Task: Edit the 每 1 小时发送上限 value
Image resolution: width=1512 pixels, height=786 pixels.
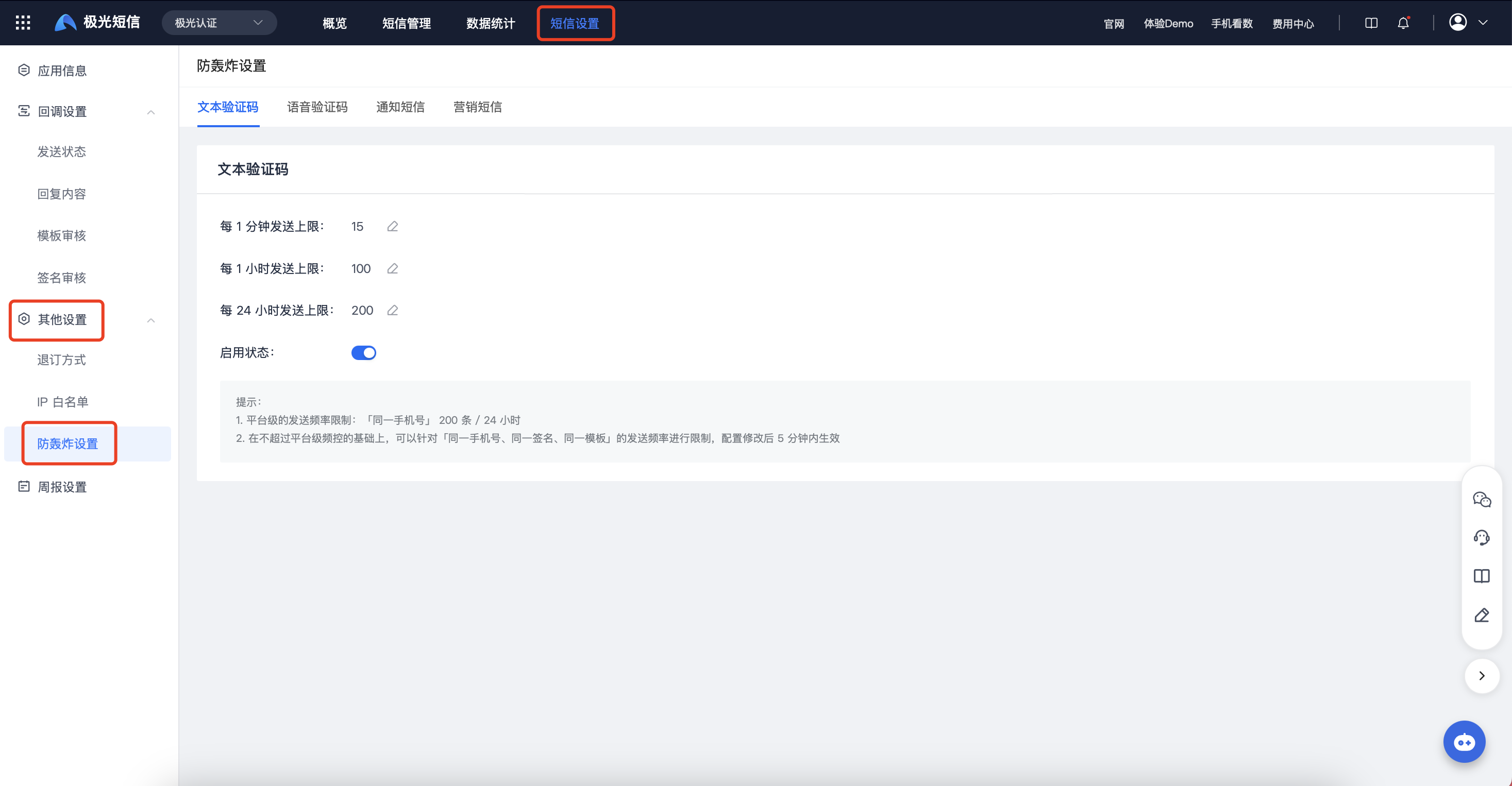Action: tap(393, 269)
